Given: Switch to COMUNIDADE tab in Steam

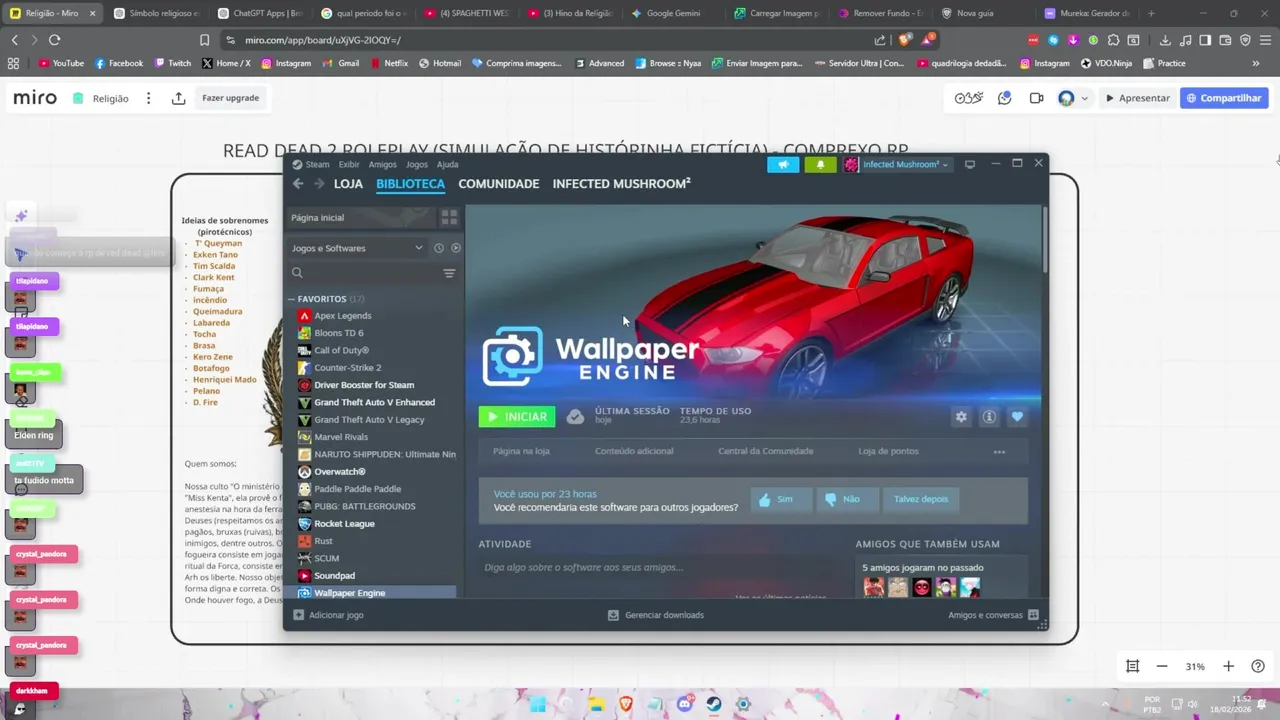Looking at the screenshot, I should pos(498,184).
